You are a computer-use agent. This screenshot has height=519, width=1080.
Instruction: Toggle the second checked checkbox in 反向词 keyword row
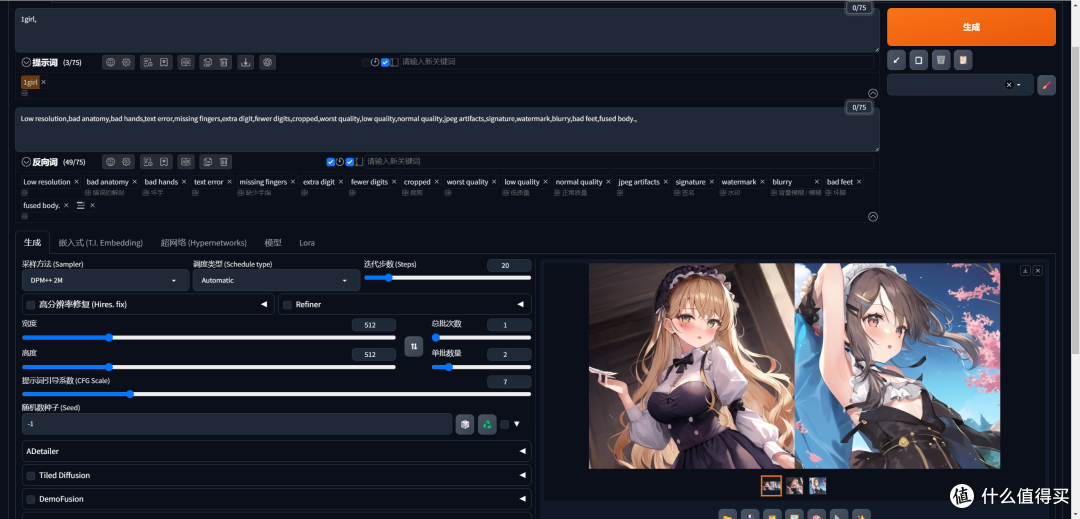[349, 162]
